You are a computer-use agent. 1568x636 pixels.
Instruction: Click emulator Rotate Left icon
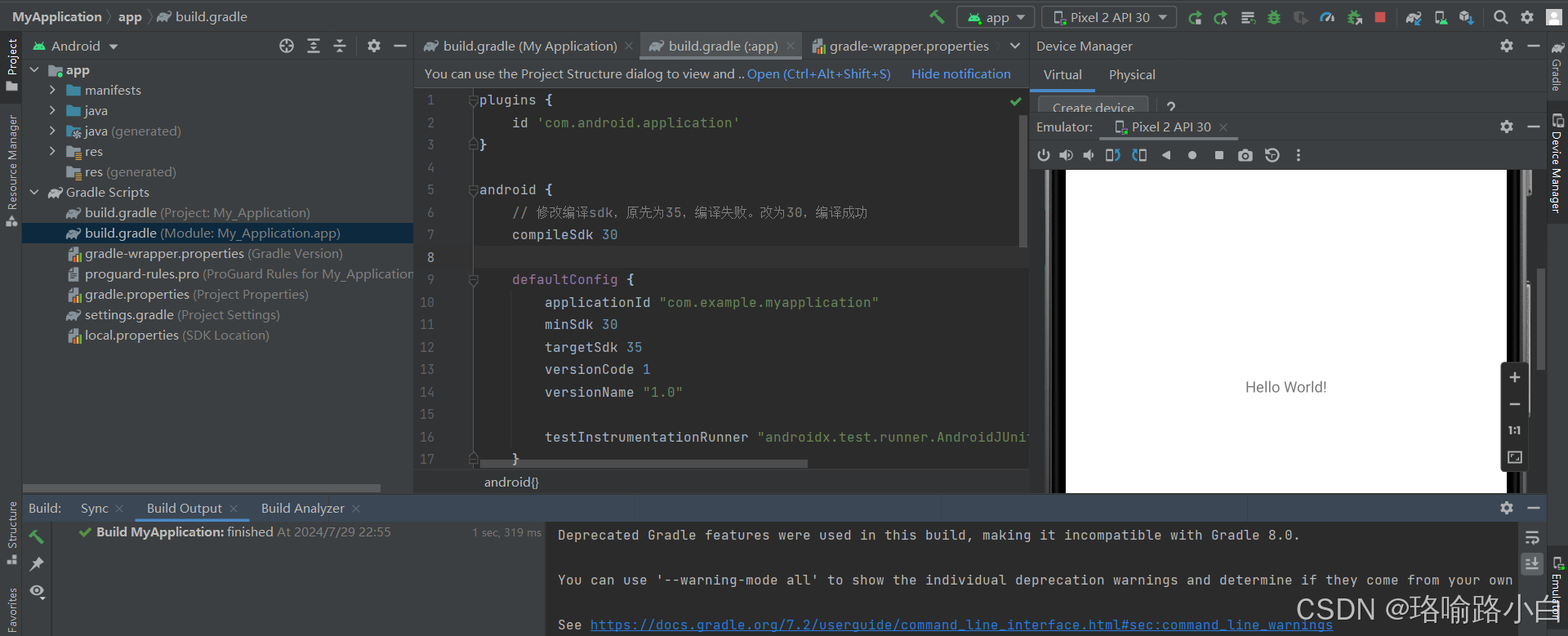1113,155
